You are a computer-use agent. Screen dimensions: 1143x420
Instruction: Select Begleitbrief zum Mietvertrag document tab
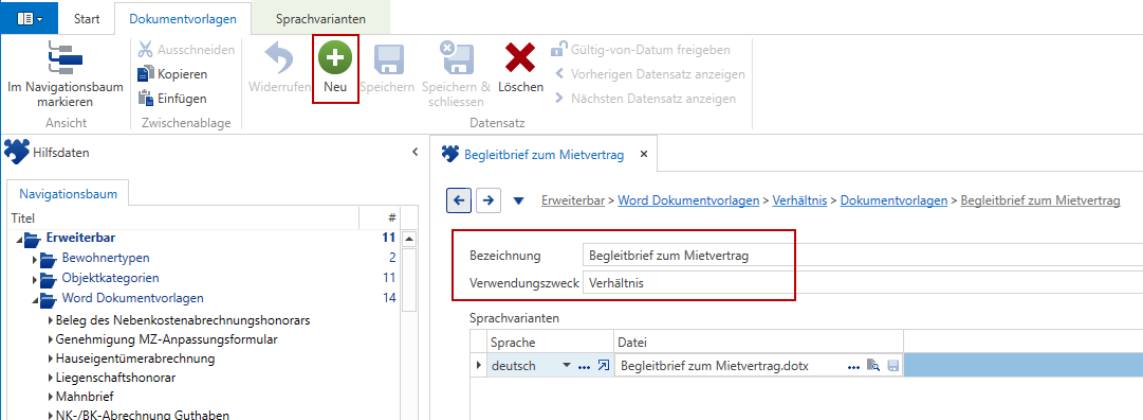(545, 154)
